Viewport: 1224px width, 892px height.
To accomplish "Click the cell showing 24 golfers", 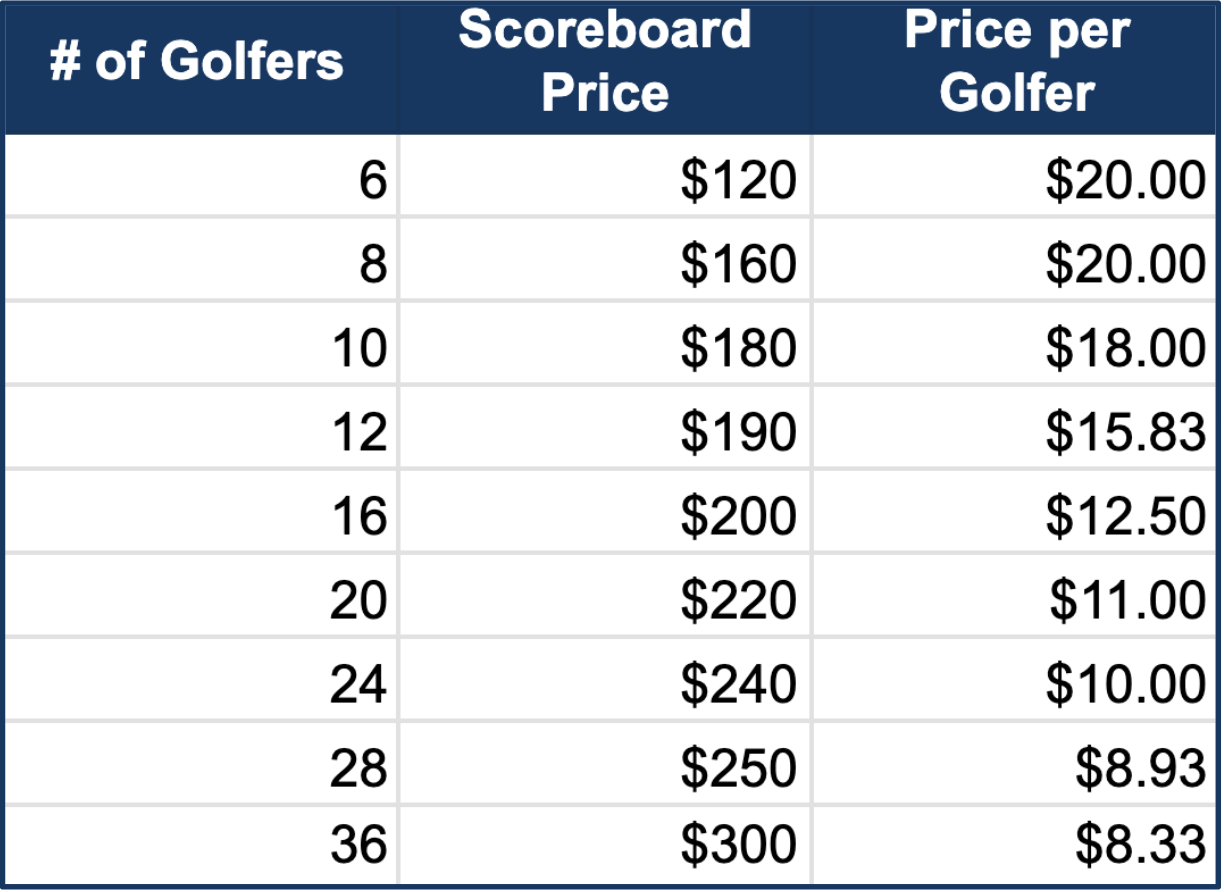I will pyautogui.click(x=358, y=685).
